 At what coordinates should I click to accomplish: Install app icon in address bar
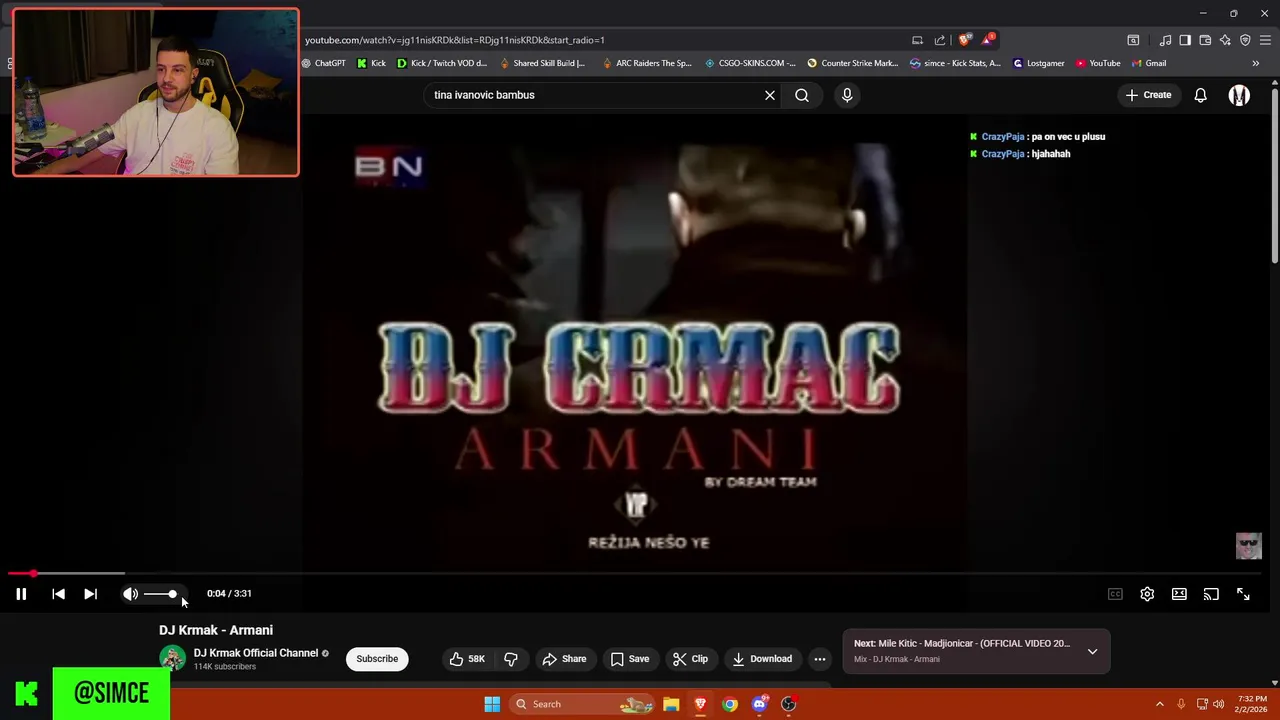(x=917, y=40)
